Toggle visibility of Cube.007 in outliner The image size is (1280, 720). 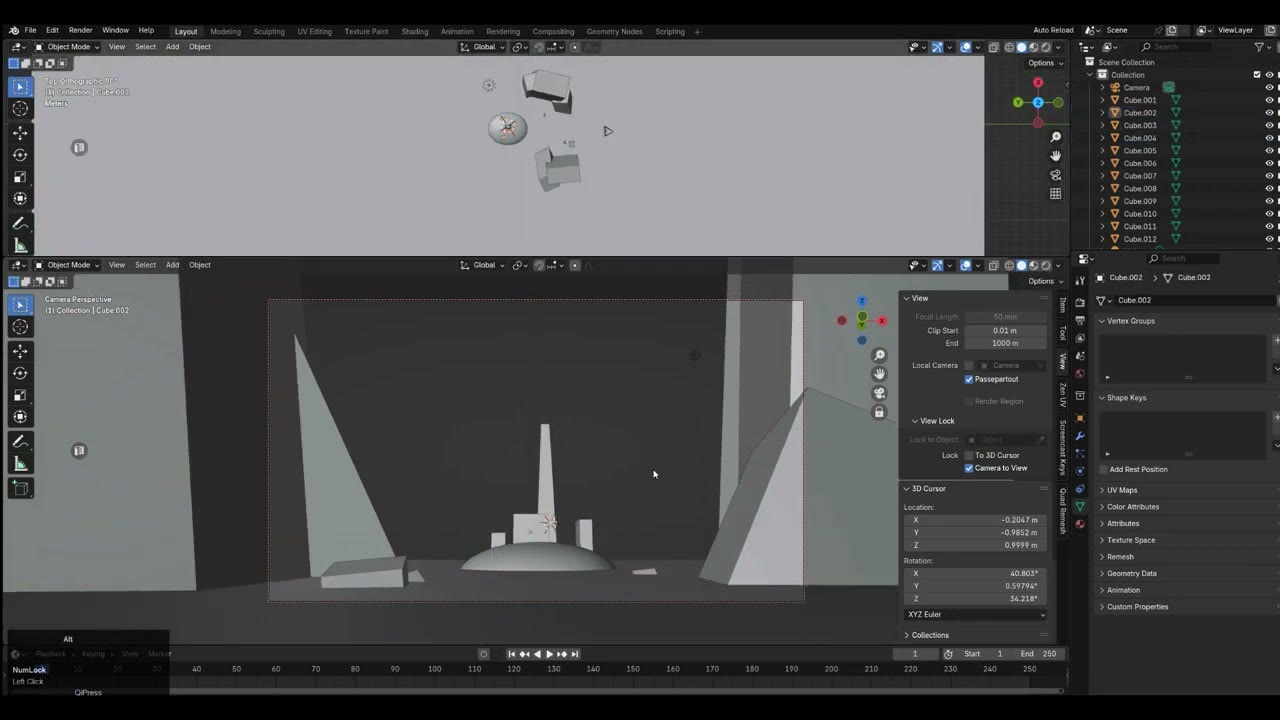click(1270, 176)
